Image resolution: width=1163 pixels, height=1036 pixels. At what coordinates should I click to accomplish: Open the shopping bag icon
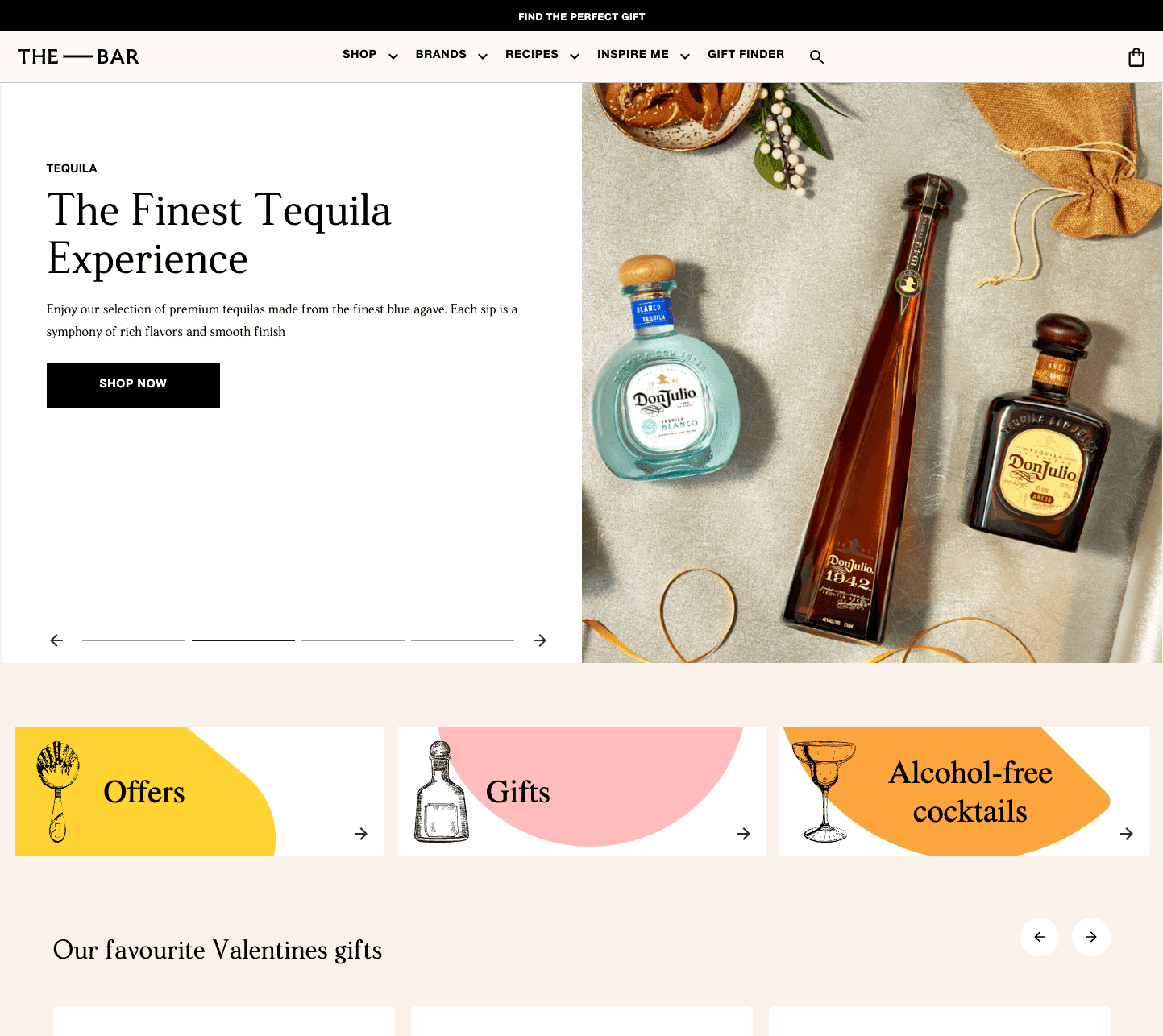[x=1136, y=57]
